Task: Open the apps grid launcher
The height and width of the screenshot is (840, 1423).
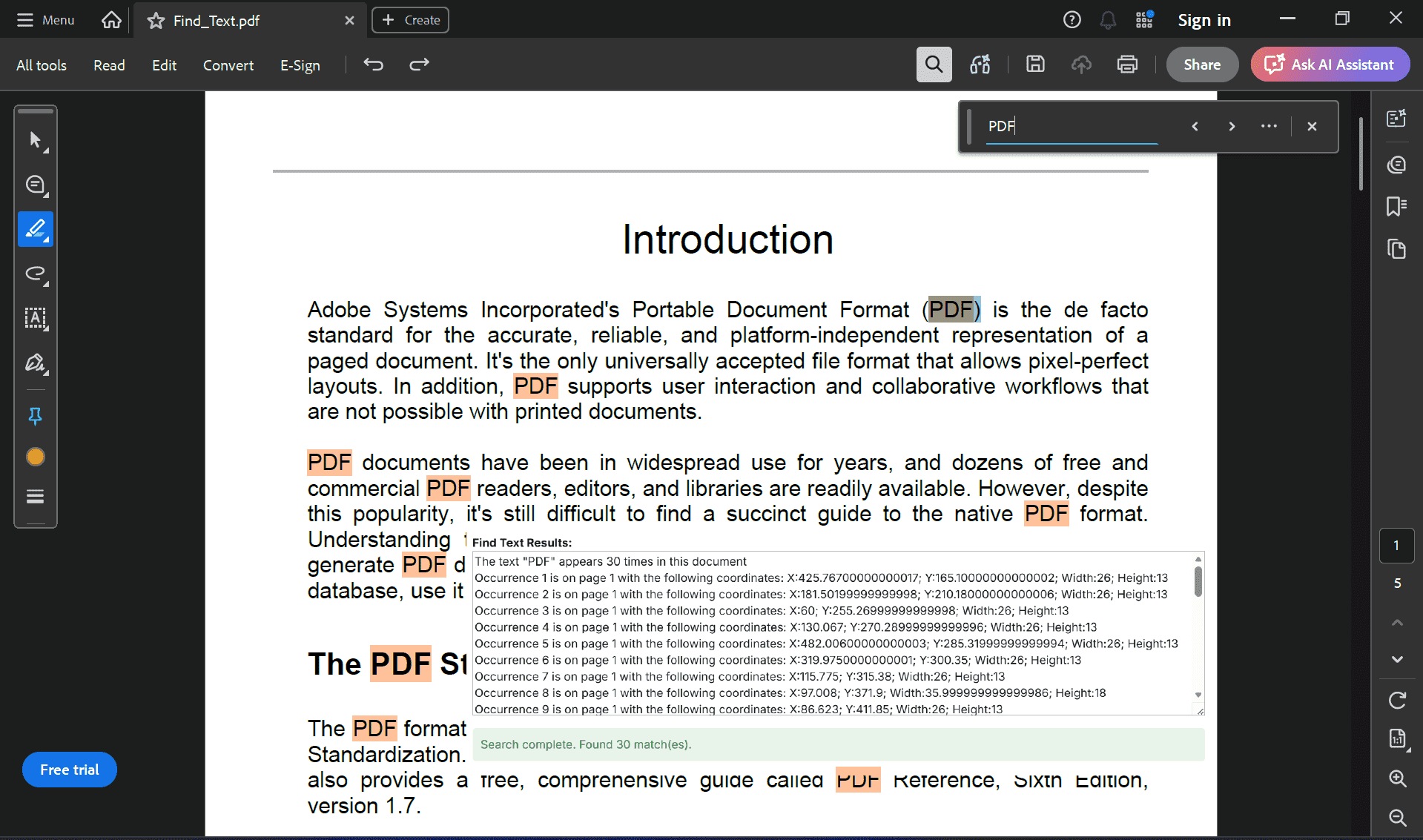Action: click(x=1144, y=20)
